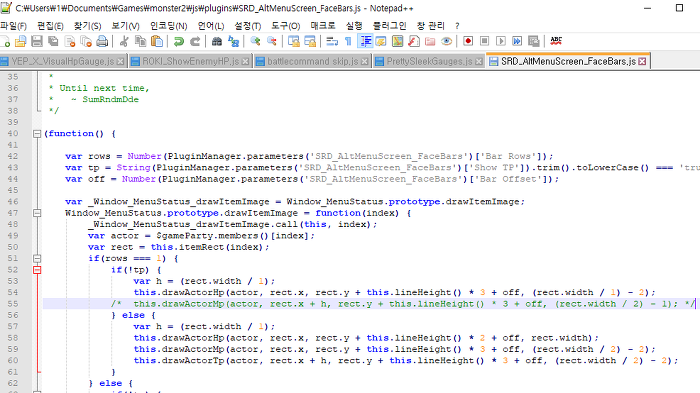Click the Playback macro icon

click(x=501, y=42)
